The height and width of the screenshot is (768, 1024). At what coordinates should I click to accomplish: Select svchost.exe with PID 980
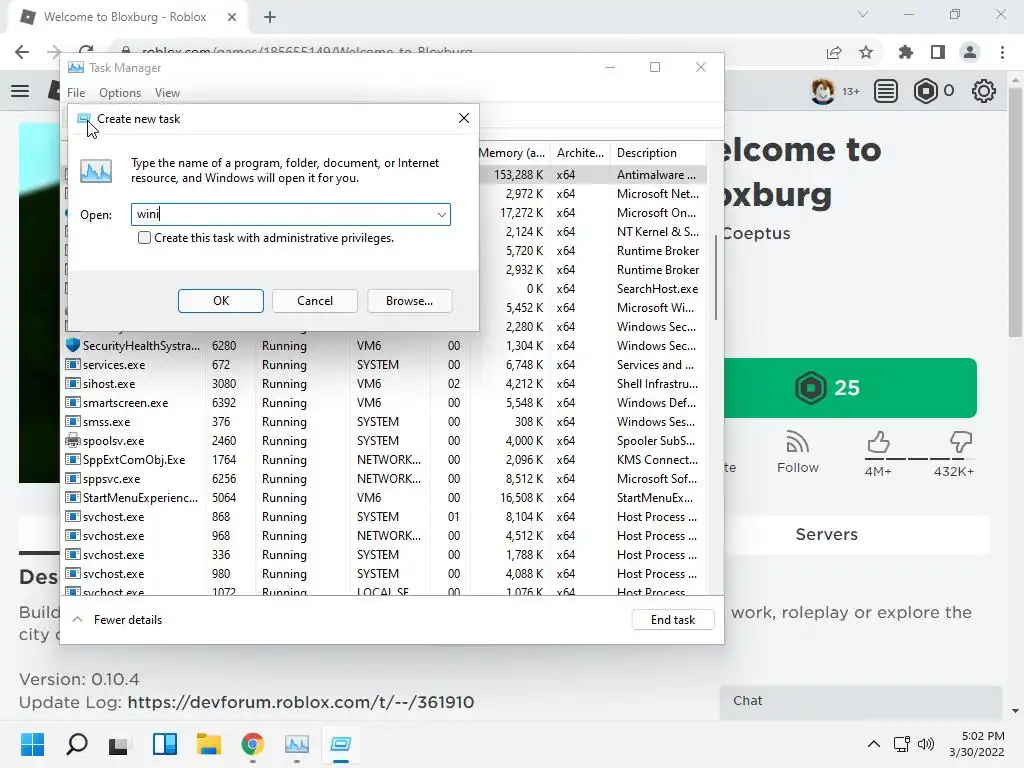pos(385,573)
